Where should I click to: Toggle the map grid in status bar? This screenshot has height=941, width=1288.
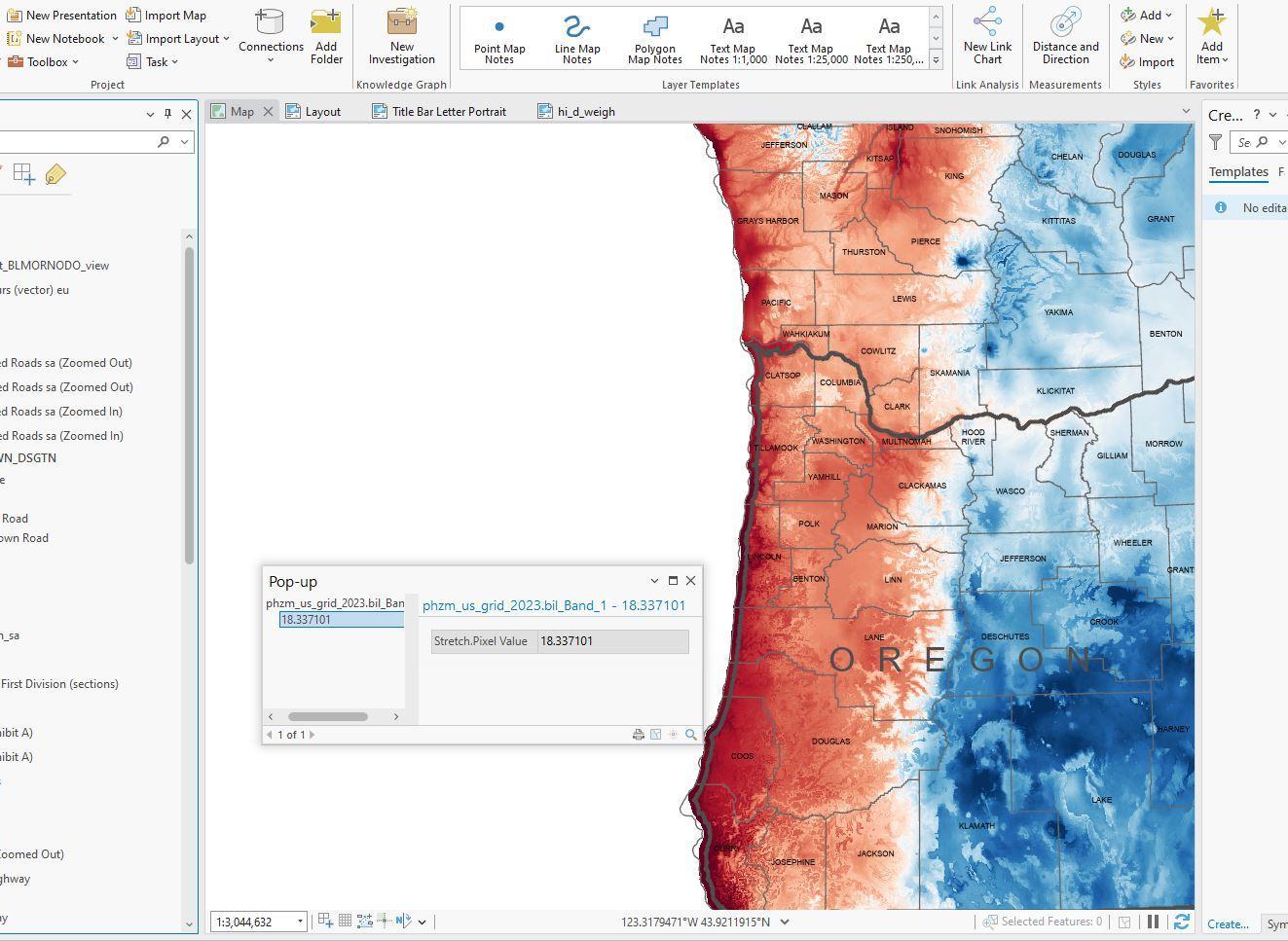(x=345, y=921)
